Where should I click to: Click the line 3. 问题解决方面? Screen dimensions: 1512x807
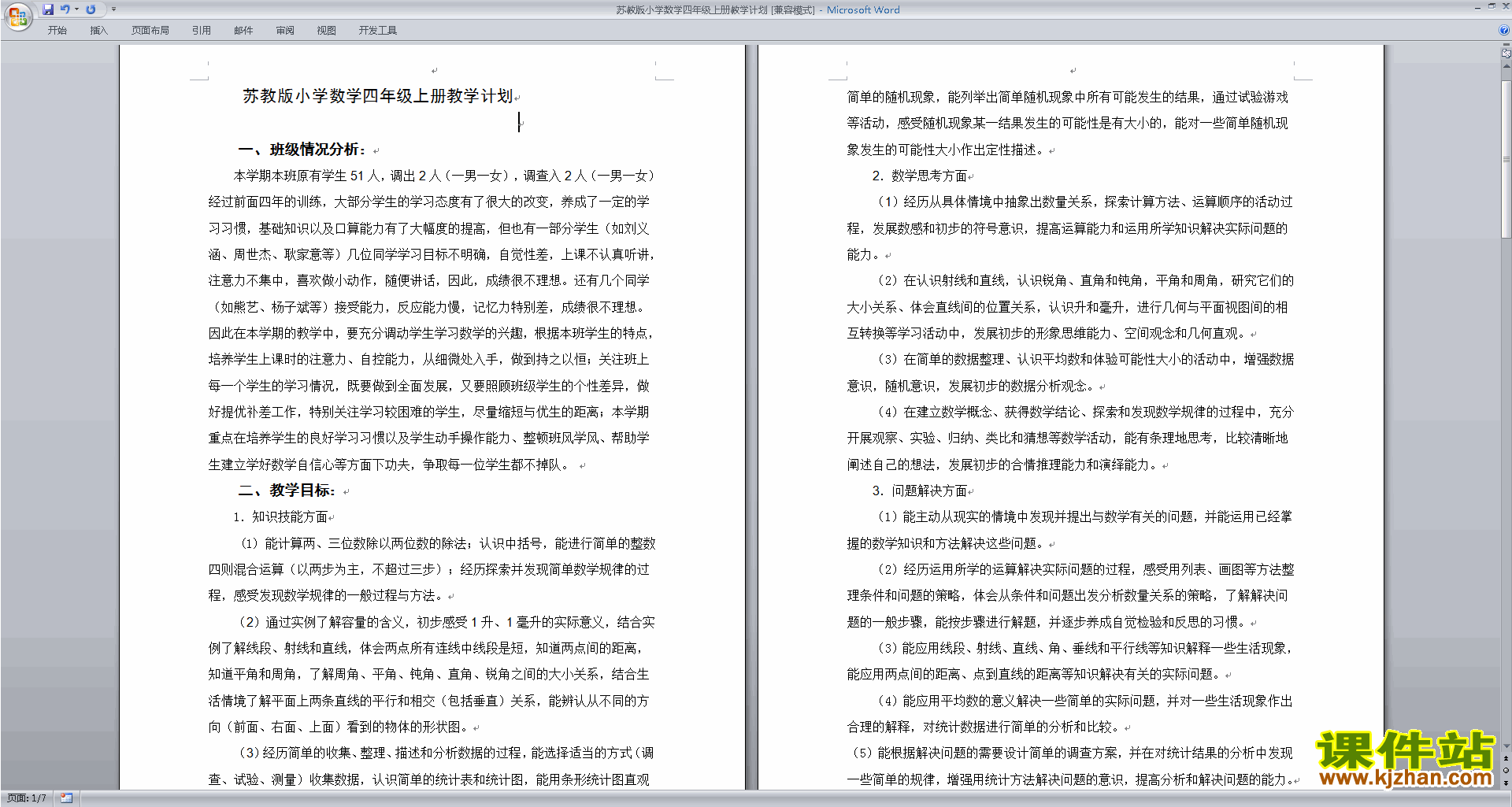920,491
